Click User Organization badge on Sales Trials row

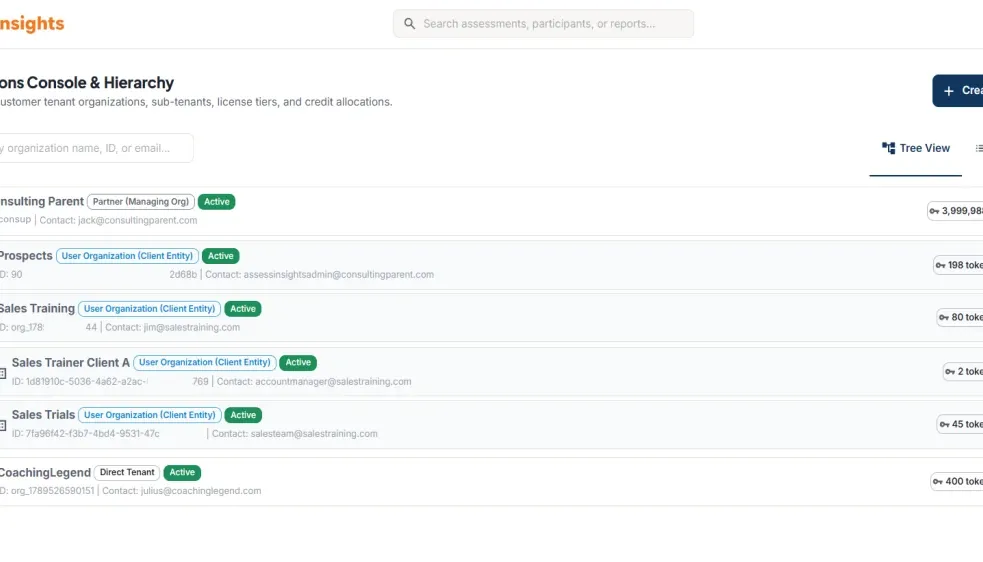pyautogui.click(x=150, y=415)
